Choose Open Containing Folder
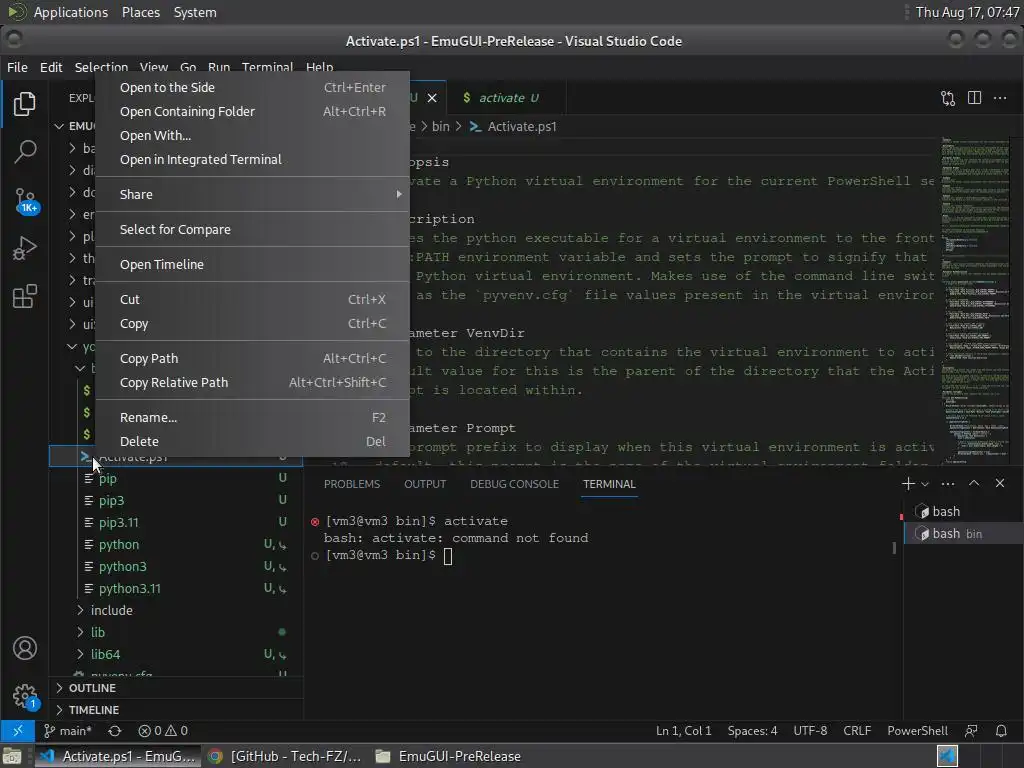 click(x=252, y=112)
